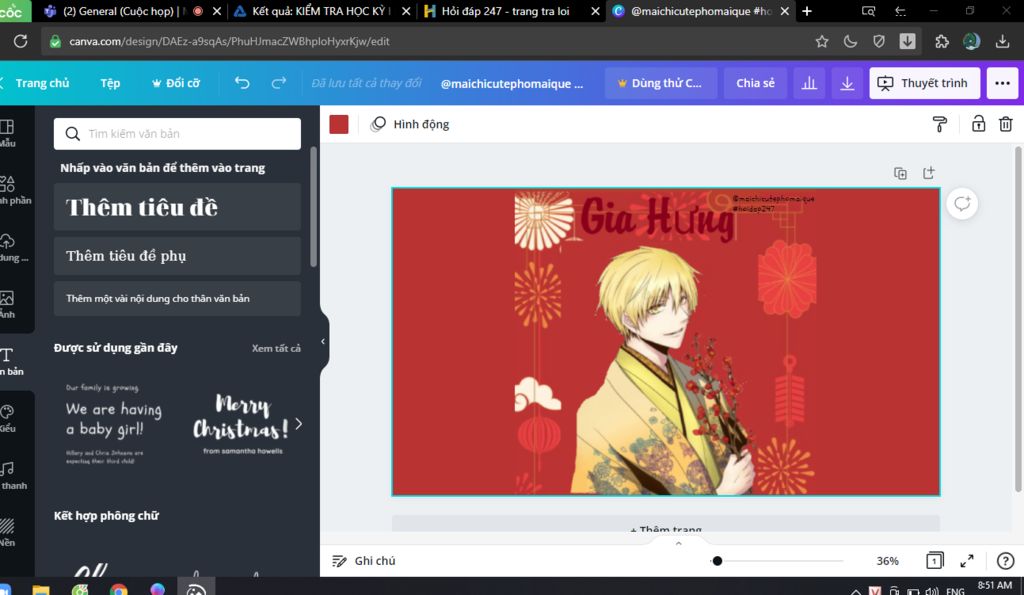1024x595 pixels.
Task: Click the design title @maichicutephomaique
Action: pyautogui.click(x=512, y=84)
